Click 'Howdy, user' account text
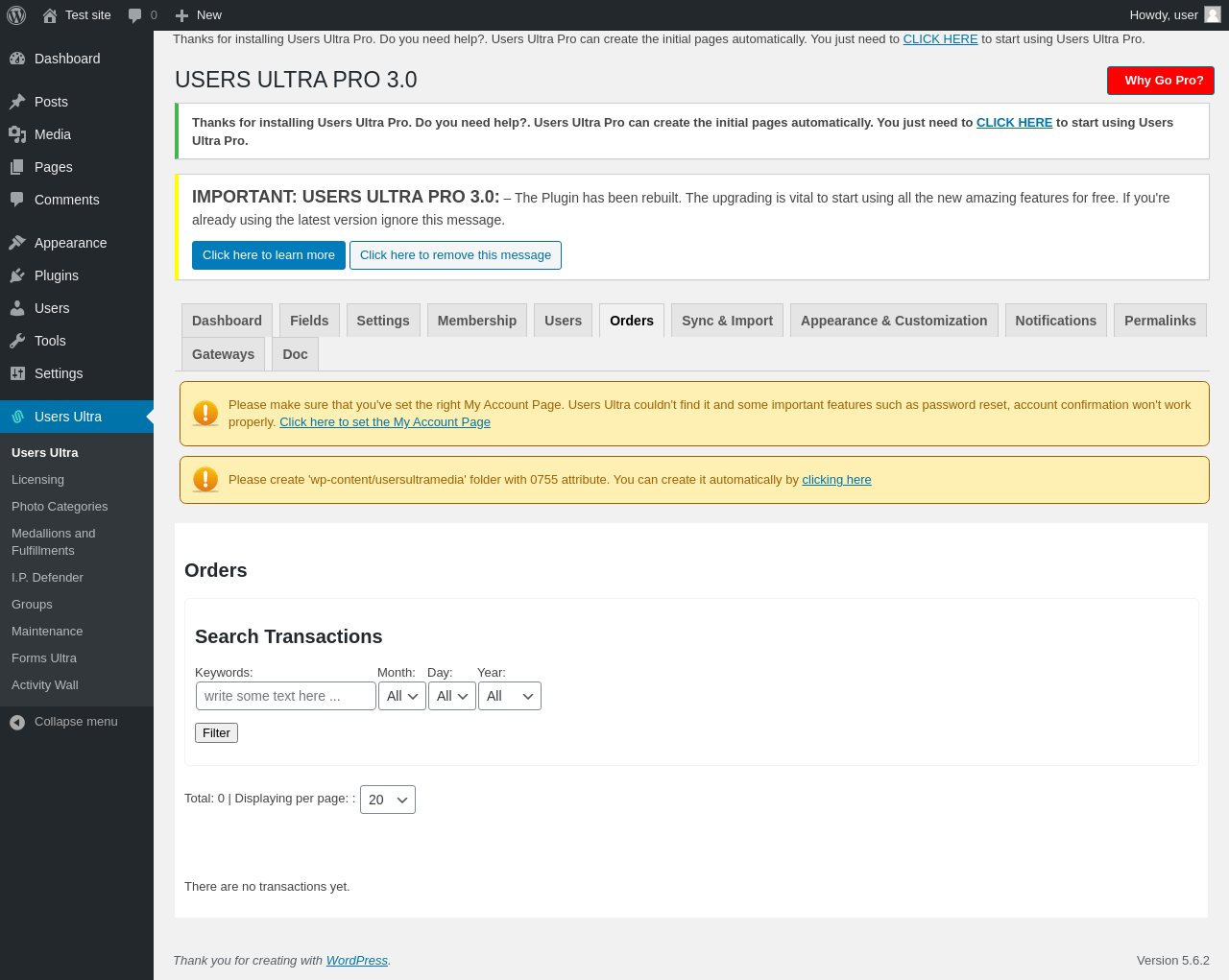Screen dimensions: 1229x980 pos(1164,15)
